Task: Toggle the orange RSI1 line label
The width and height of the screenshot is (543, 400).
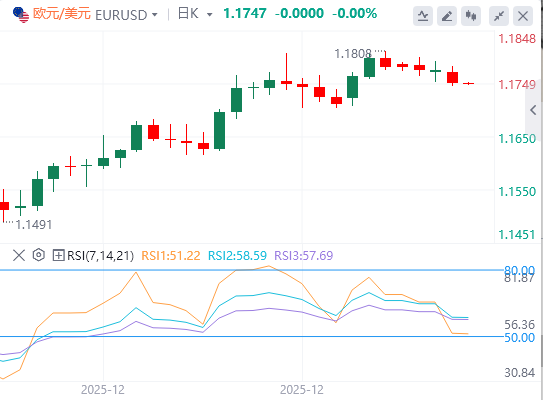Action: 171,256
